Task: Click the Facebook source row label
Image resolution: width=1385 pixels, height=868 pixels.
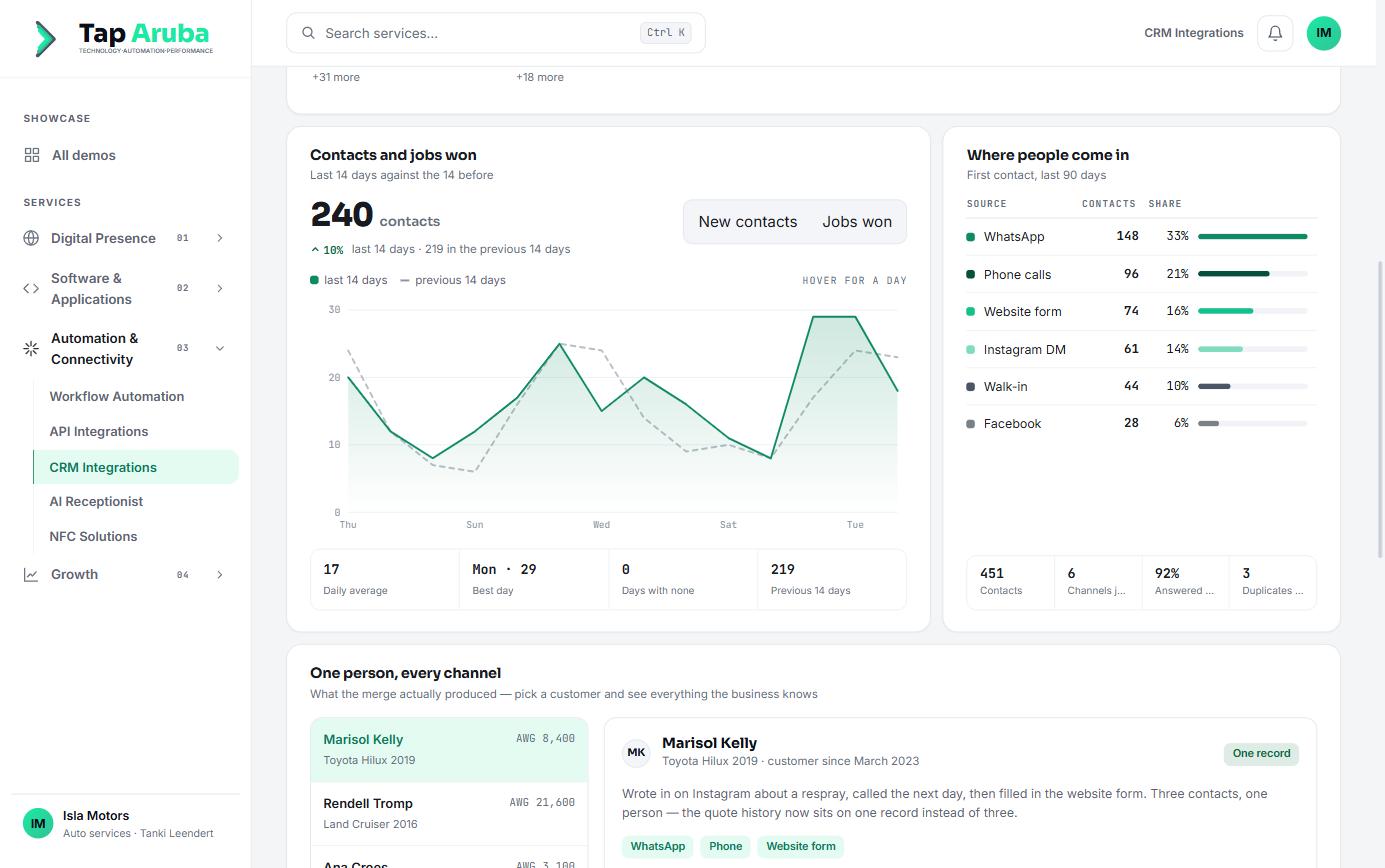Action: pyautogui.click(x=1012, y=424)
